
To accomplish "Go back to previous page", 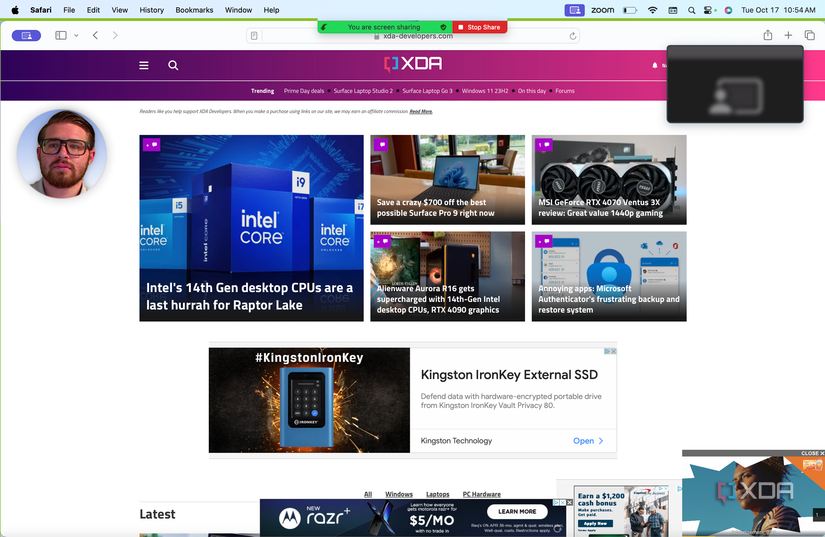I will click(95, 35).
